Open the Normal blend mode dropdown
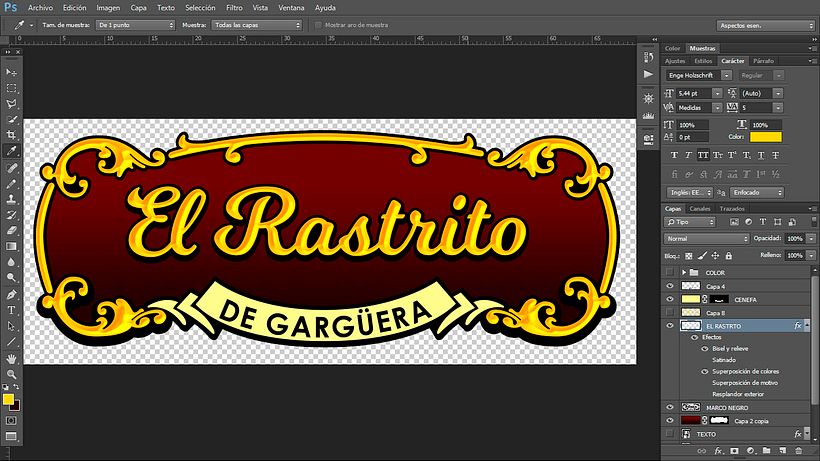The width and height of the screenshot is (820, 461). [x=707, y=238]
